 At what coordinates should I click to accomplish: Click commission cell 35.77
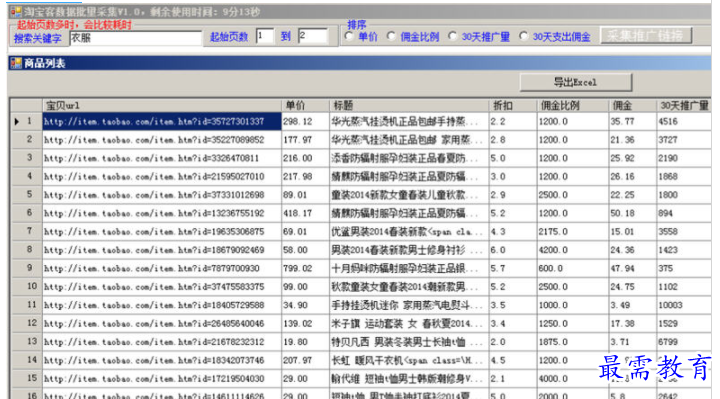632,122
